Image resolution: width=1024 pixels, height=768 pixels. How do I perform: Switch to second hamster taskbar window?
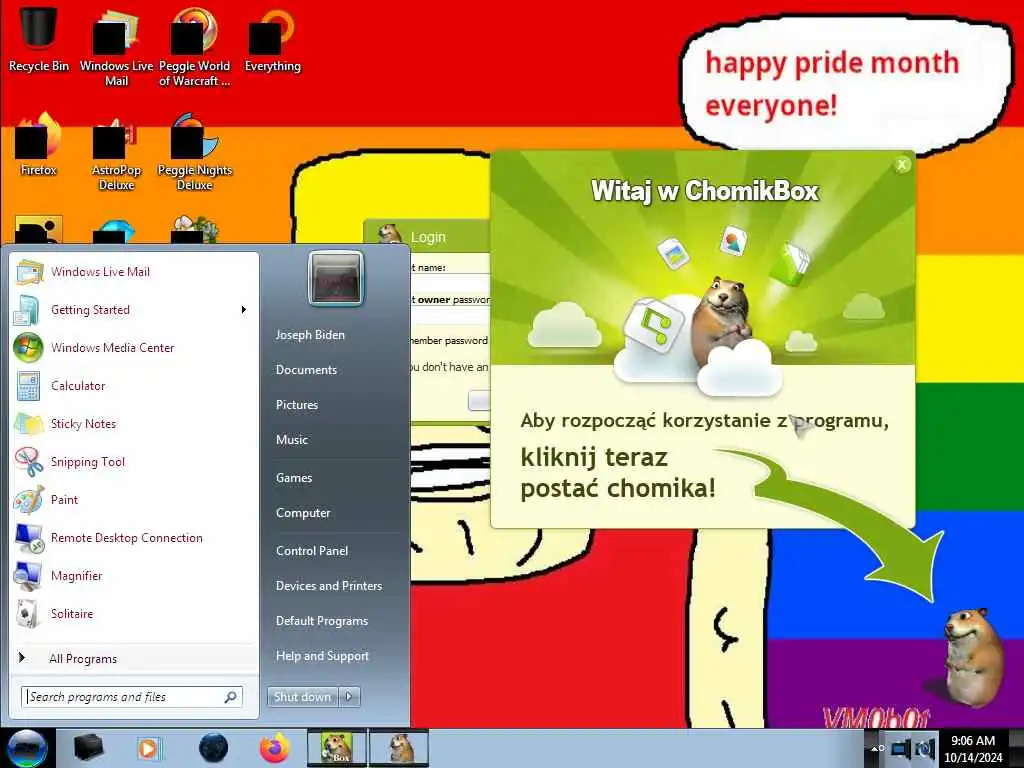[399, 748]
